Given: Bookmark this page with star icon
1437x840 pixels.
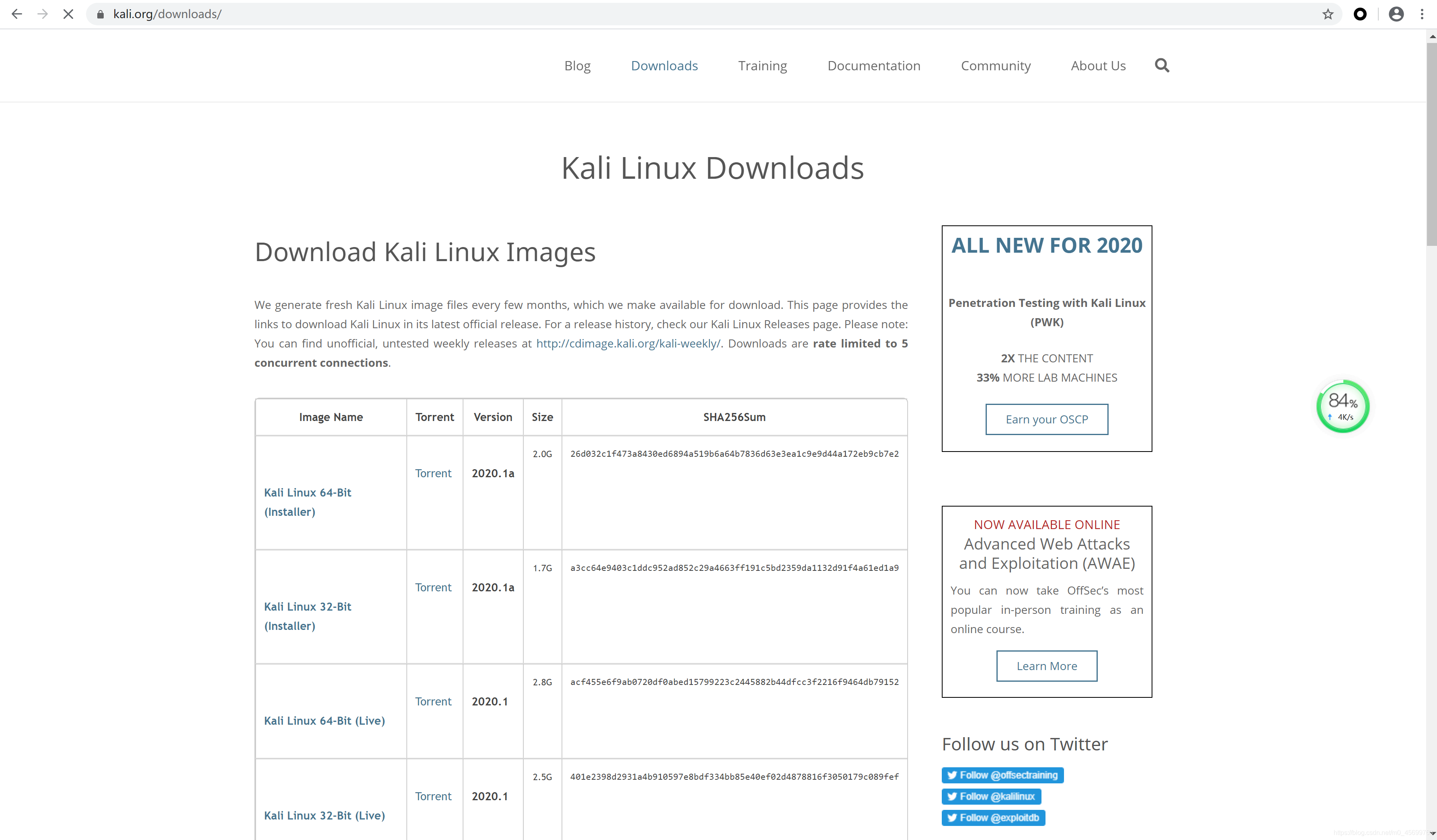Looking at the screenshot, I should [x=1328, y=14].
